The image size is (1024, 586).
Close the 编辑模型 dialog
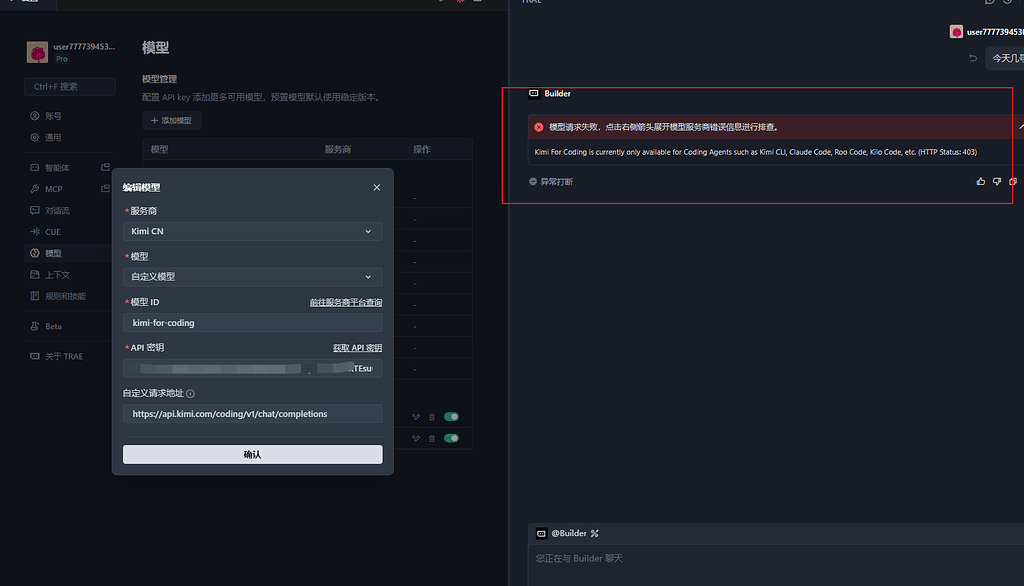point(377,187)
